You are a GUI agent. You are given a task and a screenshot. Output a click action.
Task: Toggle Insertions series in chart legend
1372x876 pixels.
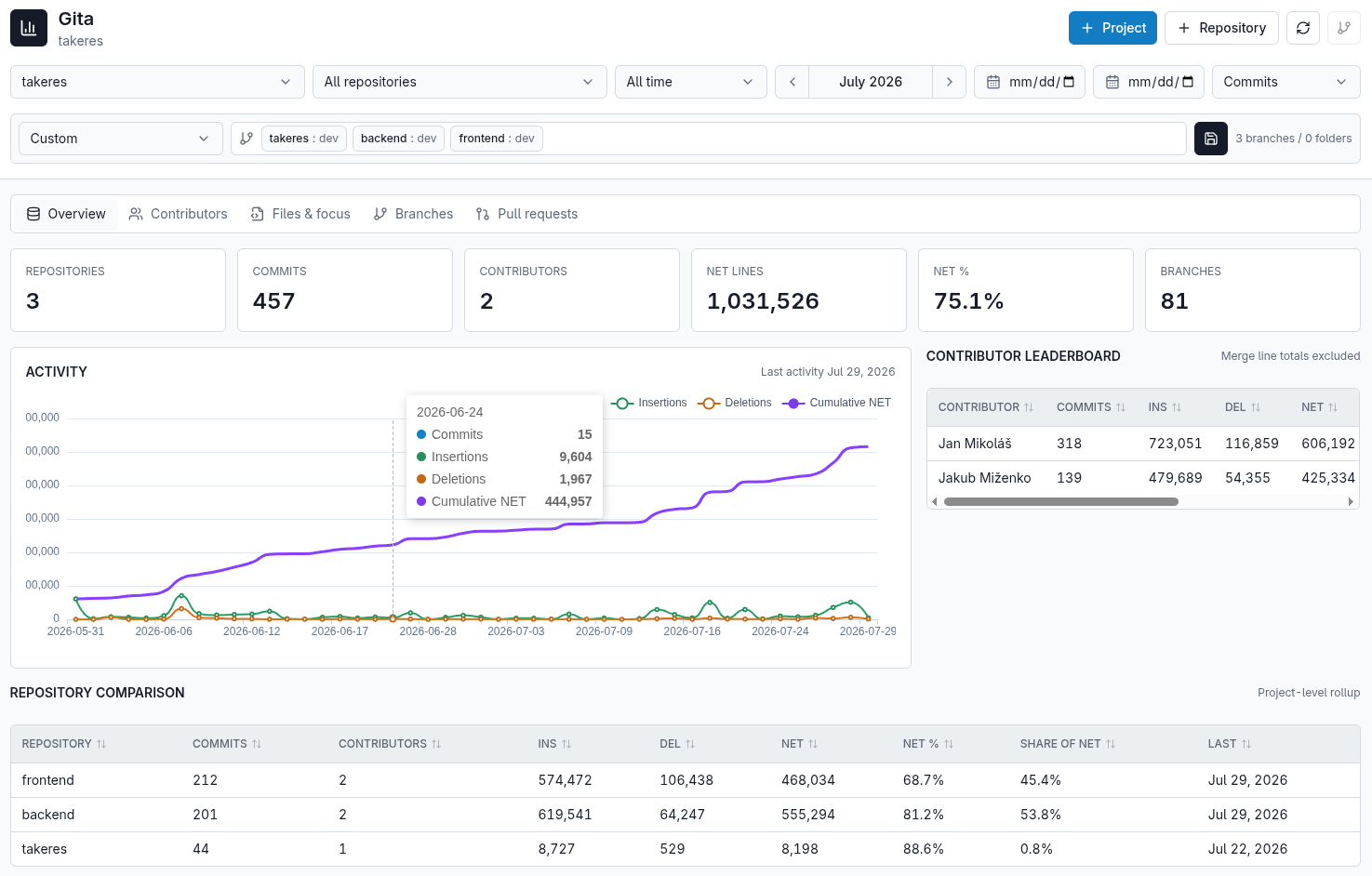649,403
